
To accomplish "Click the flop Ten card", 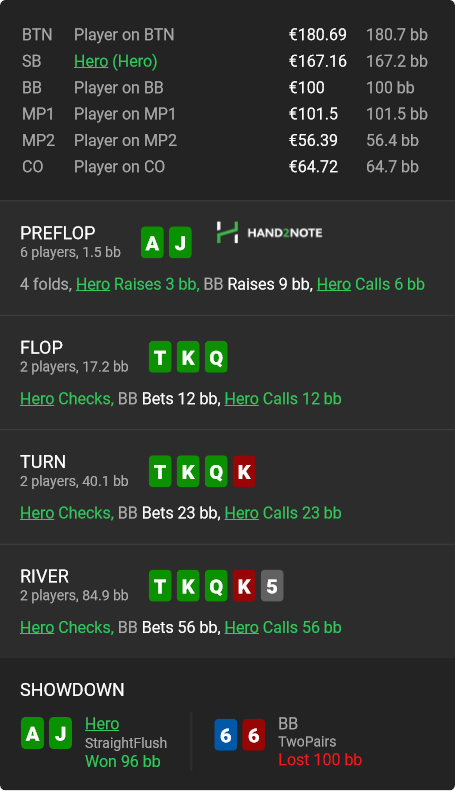I will click(x=160, y=357).
